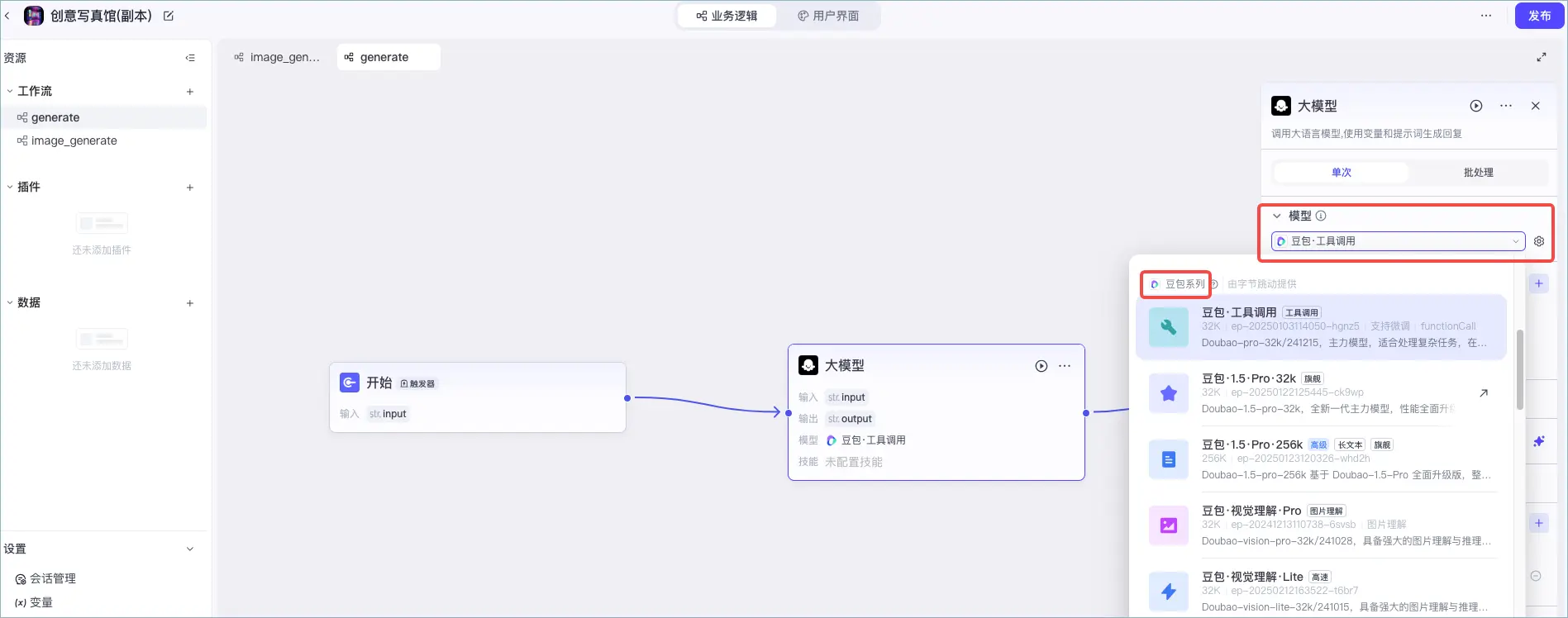Collapse the 工作流 section
The image size is (1568, 618).
point(9,91)
